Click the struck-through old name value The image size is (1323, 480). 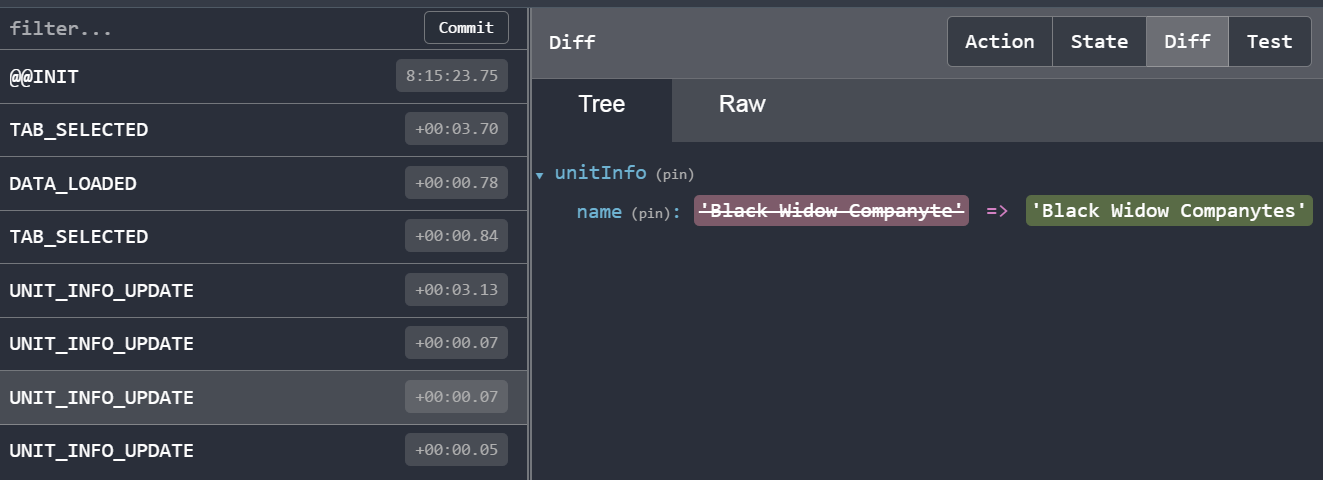[x=831, y=211]
